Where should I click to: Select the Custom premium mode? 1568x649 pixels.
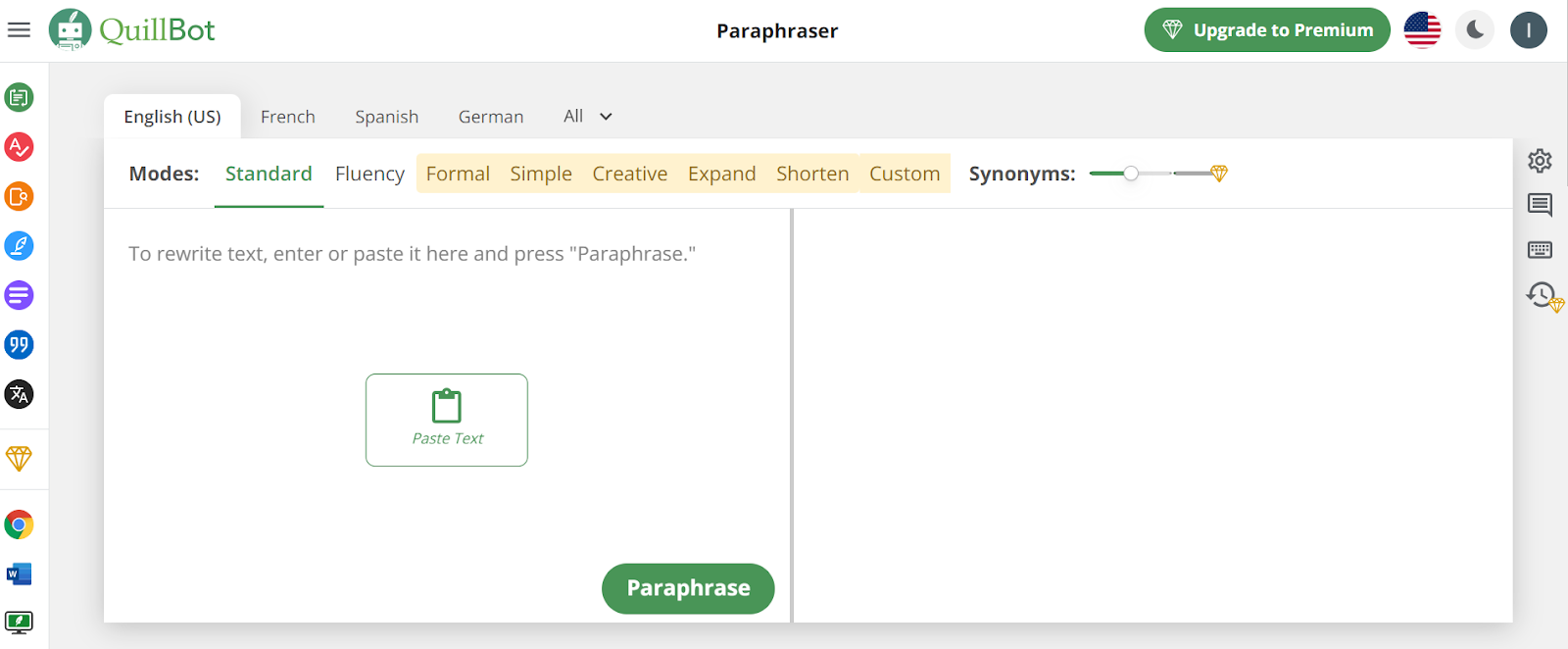[x=905, y=174]
